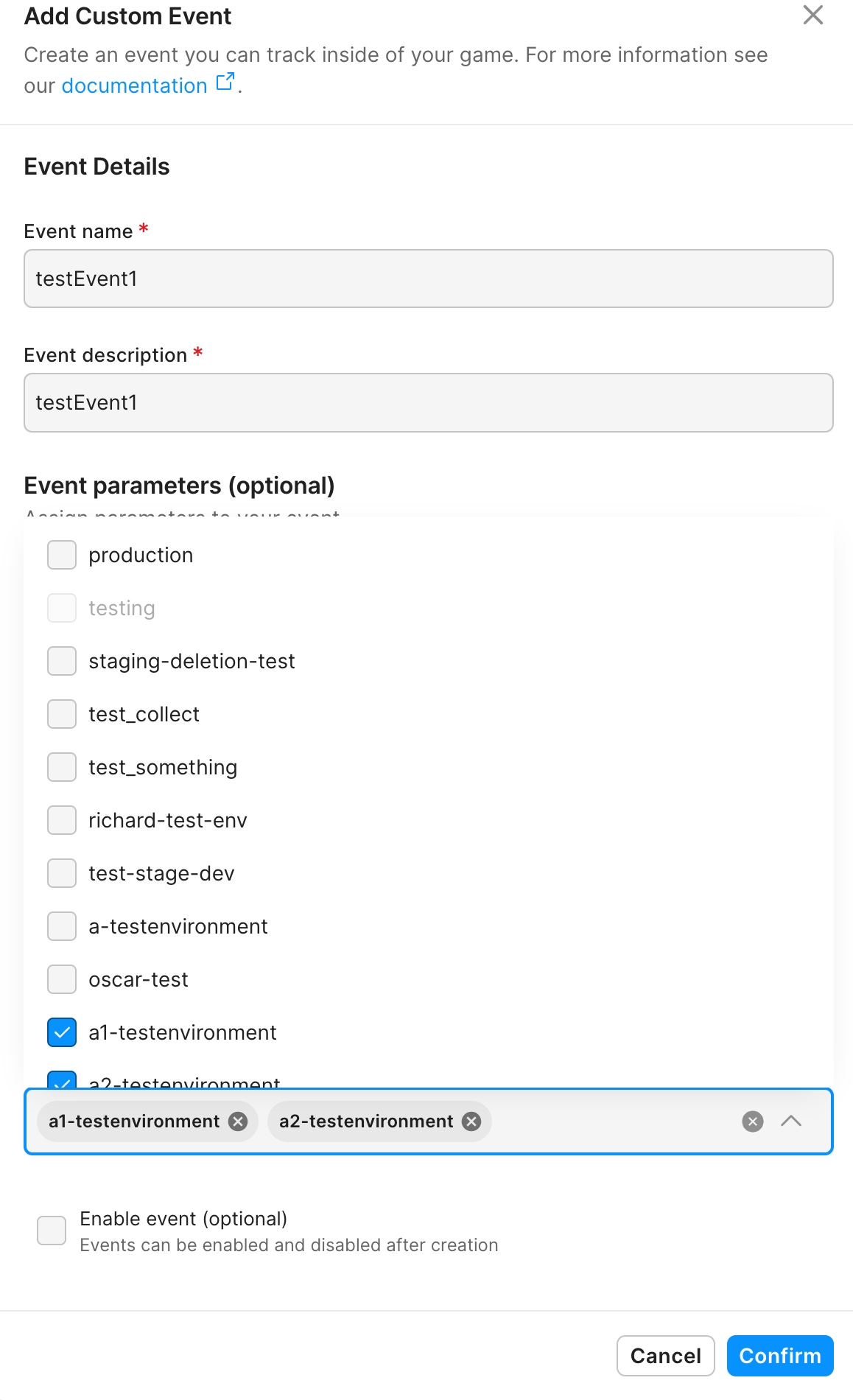The image size is (853, 1400).
Task: Focus the Event name field
Action: 428,279
